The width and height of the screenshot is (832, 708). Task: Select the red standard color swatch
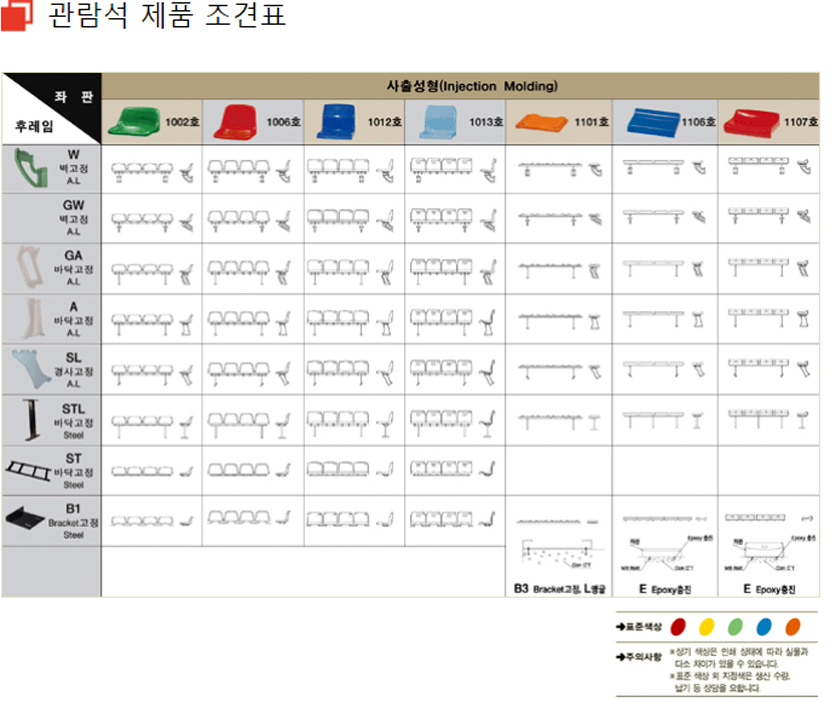(678, 626)
